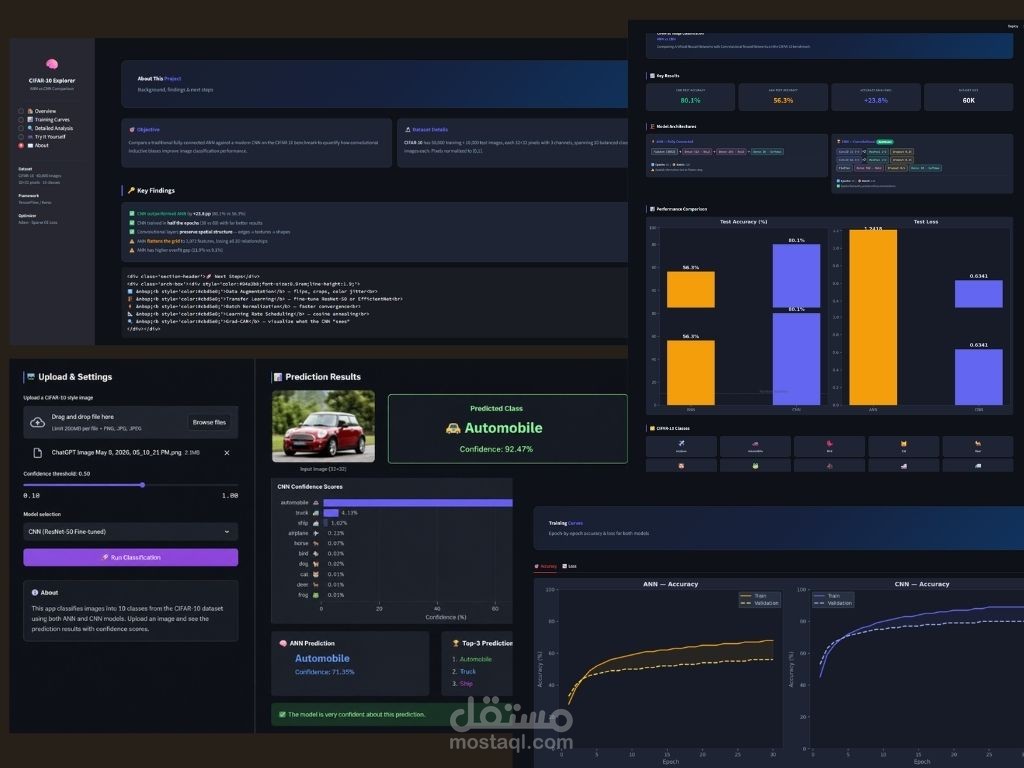Viewport: 1024px width, 768px height.
Task: Click the chart icon beside Prediction Results heading
Action: click(x=278, y=377)
